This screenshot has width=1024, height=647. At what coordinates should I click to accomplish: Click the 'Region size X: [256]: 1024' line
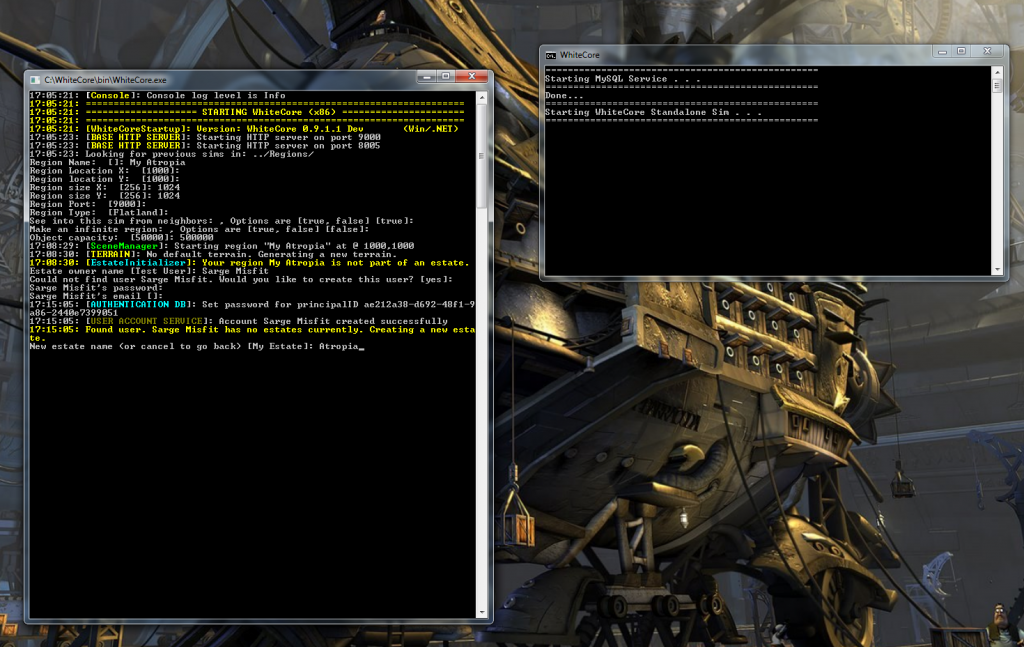click(104, 187)
